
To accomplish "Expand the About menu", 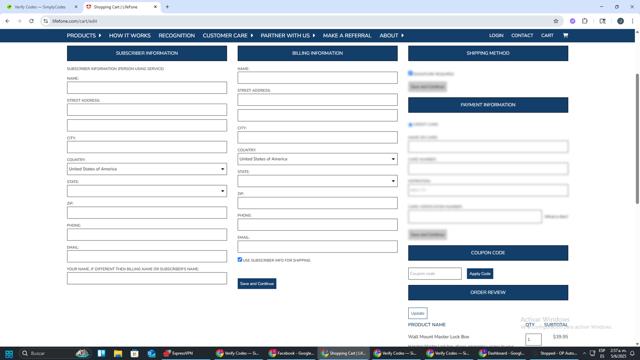I will [391, 36].
